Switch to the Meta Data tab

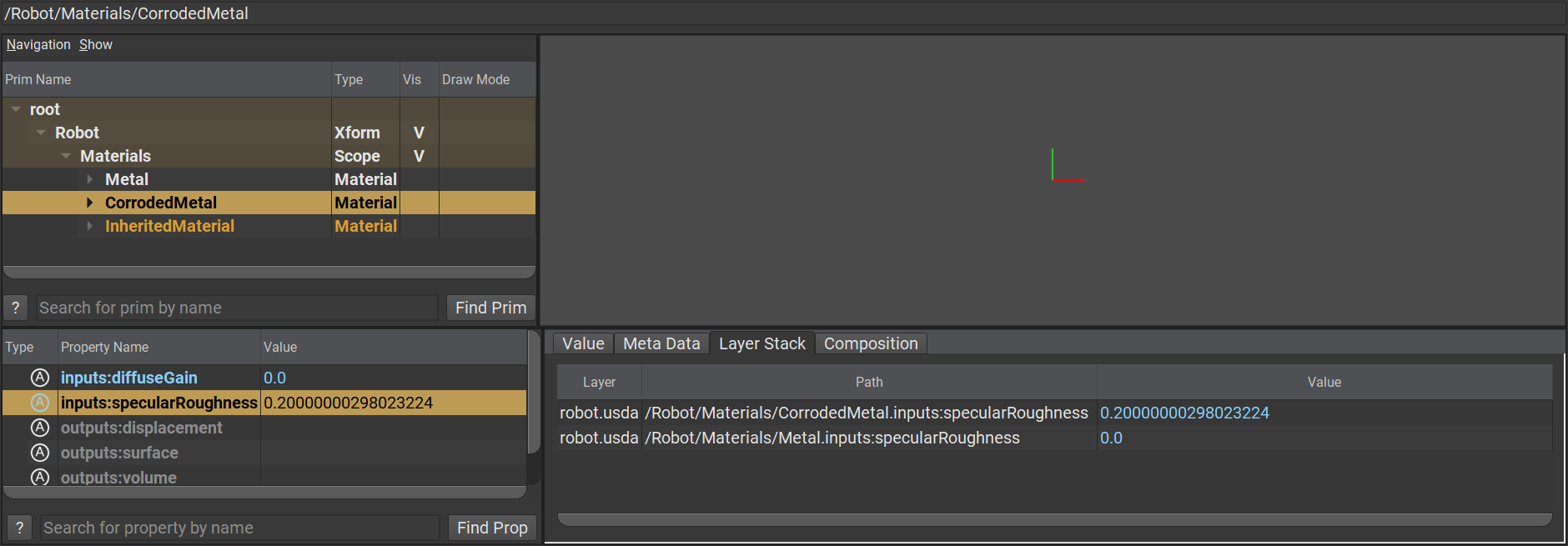point(661,343)
